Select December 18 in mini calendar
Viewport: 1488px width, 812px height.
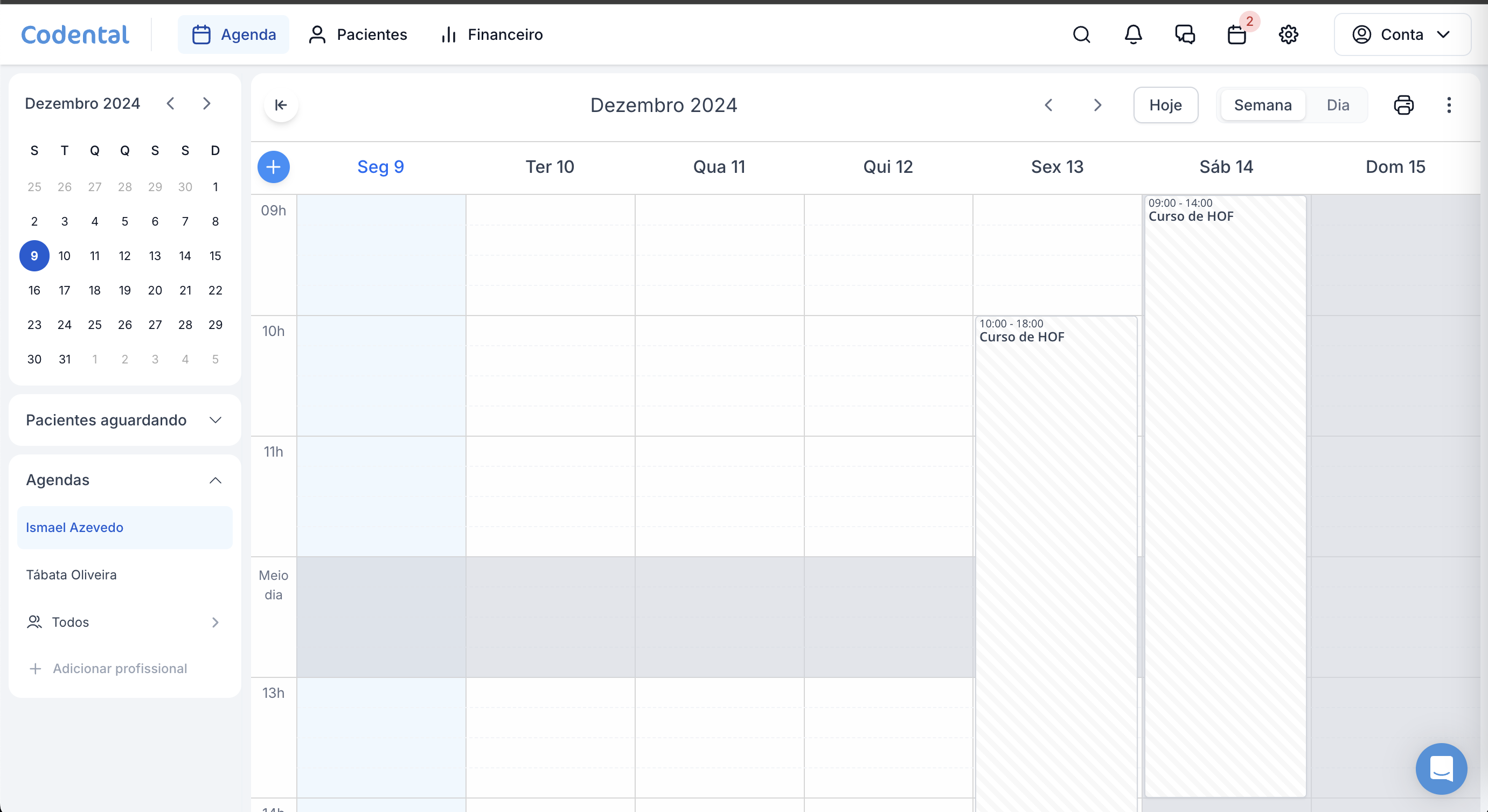click(x=95, y=290)
